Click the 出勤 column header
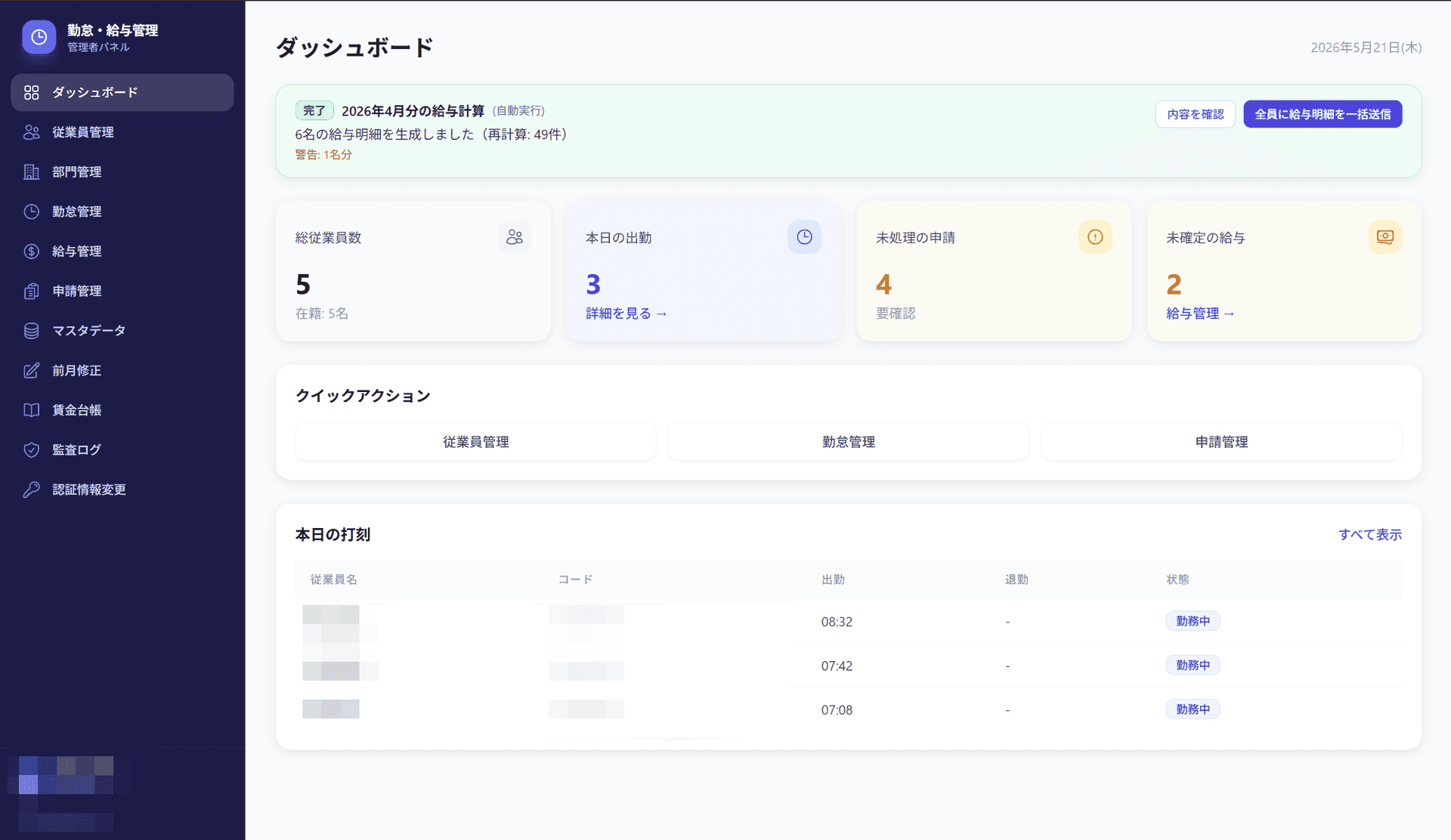Image resolution: width=1451 pixels, height=840 pixels. (833, 579)
